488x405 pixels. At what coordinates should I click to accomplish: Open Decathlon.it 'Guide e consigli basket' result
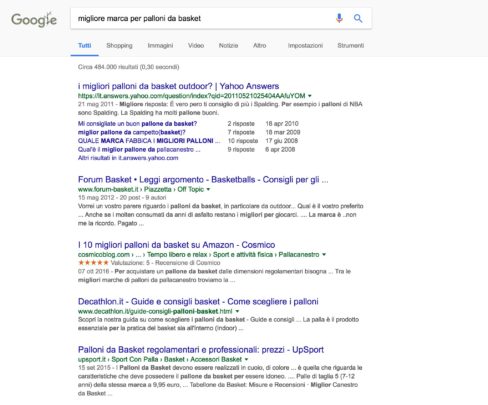[x=198, y=302]
